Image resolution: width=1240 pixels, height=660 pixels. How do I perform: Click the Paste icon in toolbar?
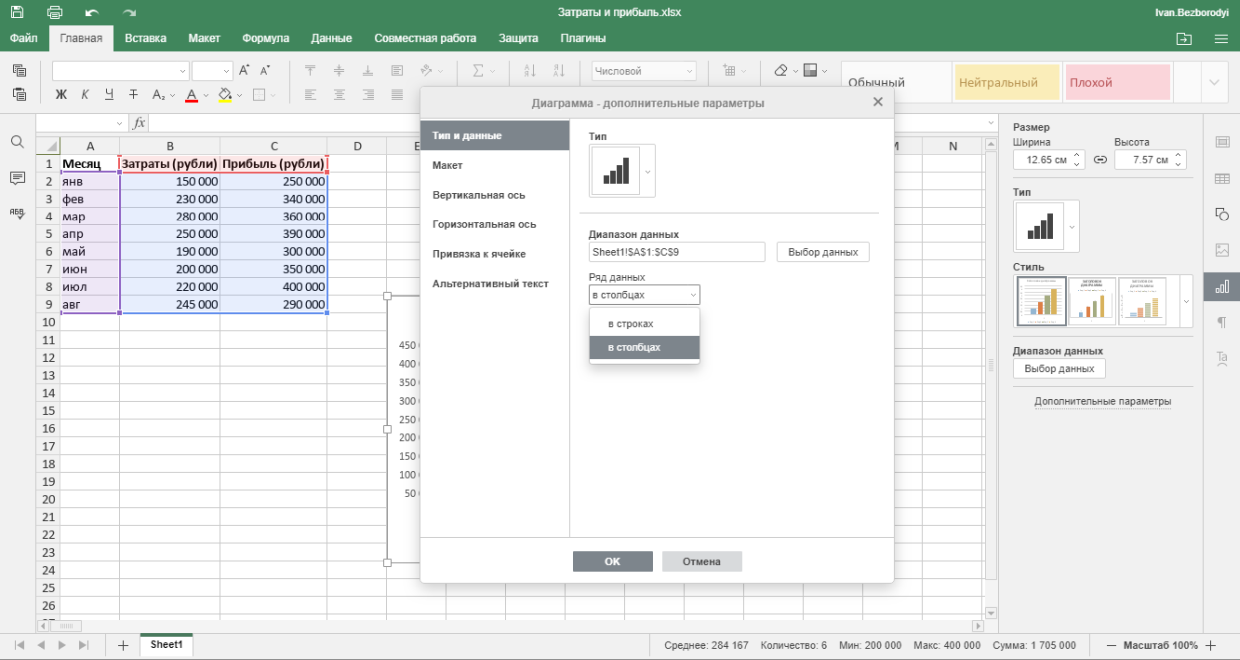click(x=19, y=95)
